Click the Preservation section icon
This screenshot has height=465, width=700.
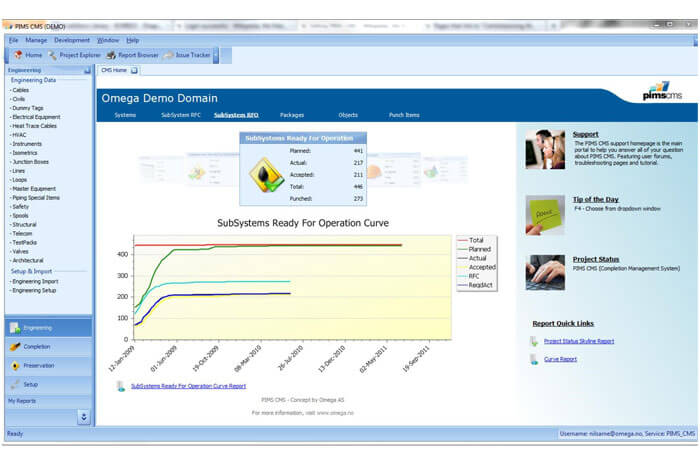[x=15, y=366]
